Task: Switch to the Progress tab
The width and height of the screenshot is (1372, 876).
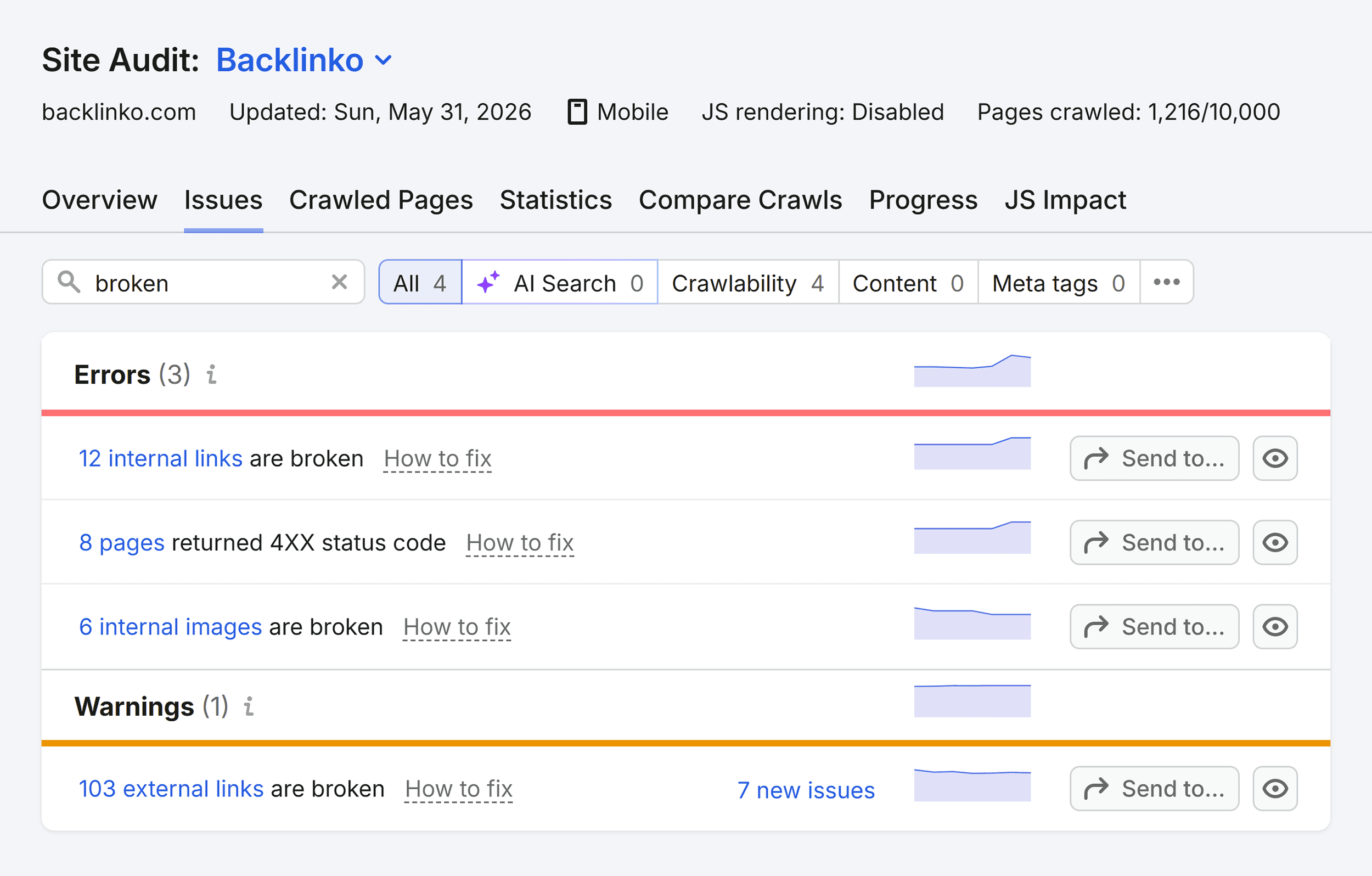Action: click(x=924, y=200)
